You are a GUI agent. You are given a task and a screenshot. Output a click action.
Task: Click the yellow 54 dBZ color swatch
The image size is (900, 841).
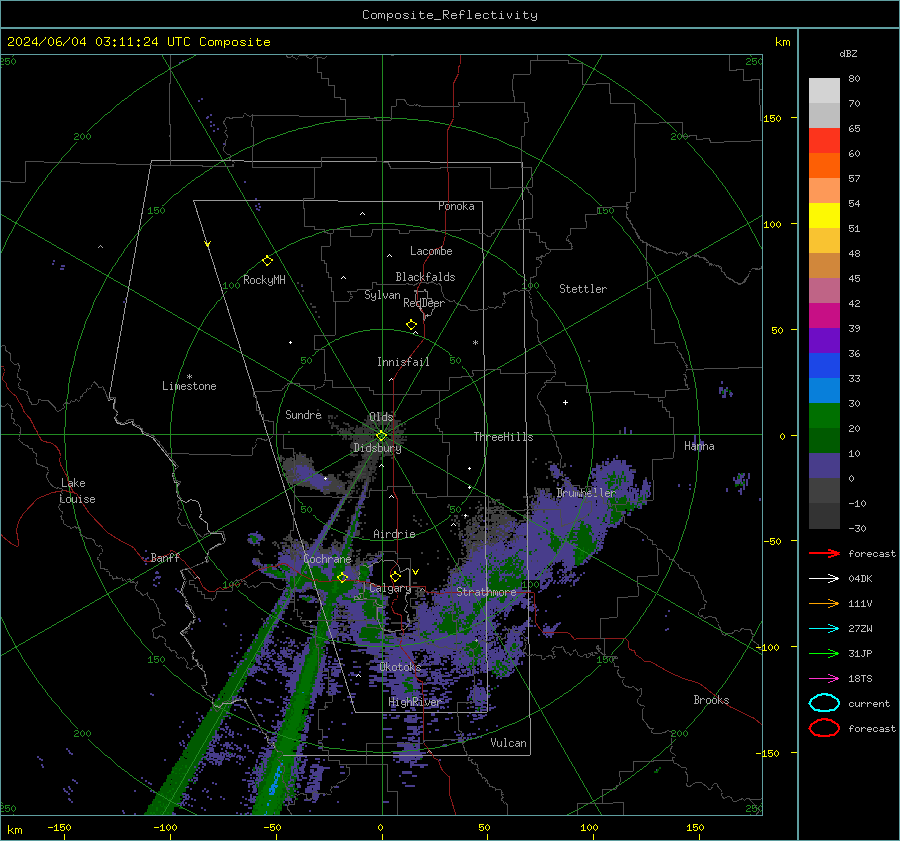[x=824, y=215]
